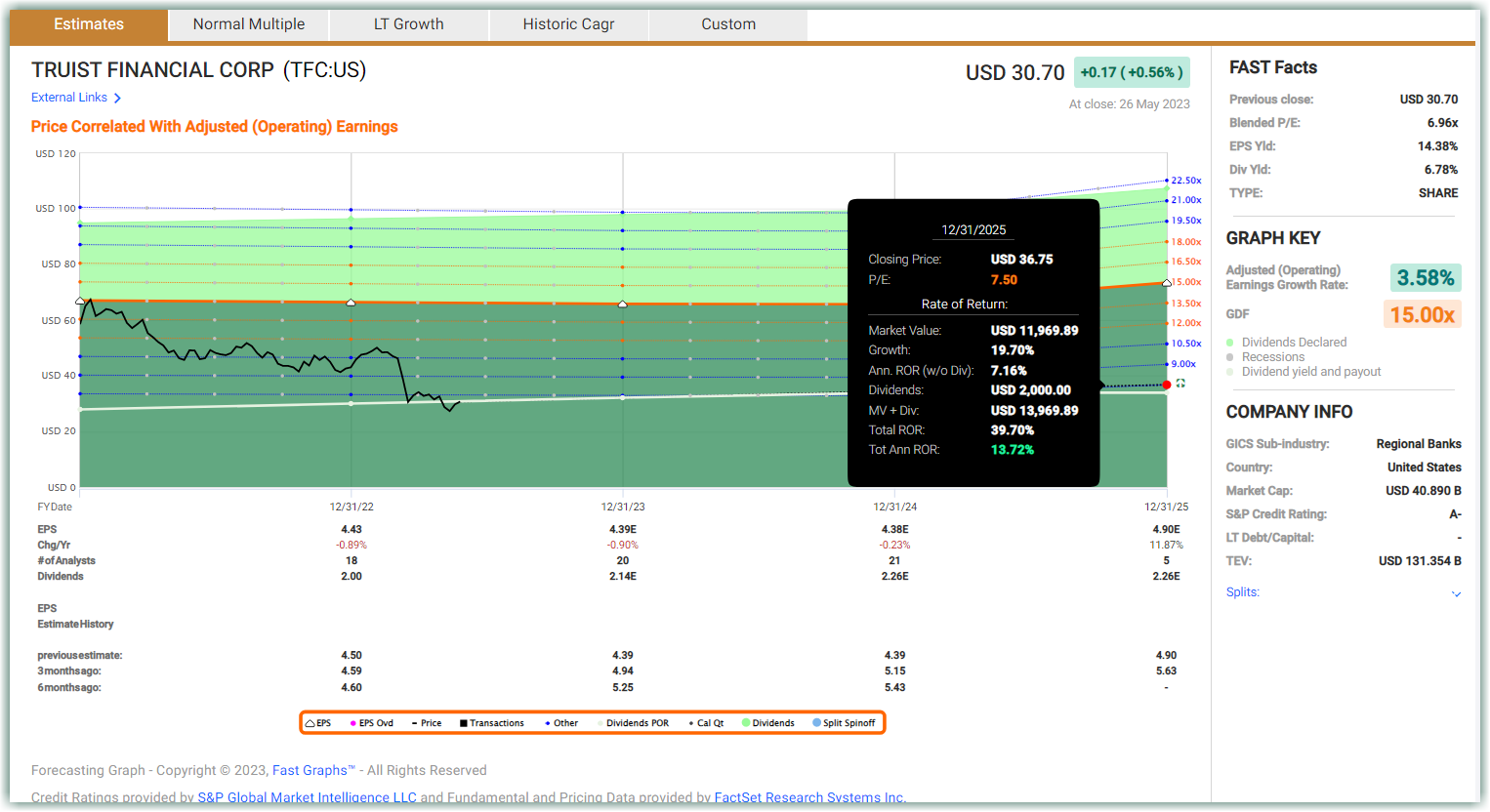Toggle the Dividends Declared graph key option
Image resolution: width=1490 pixels, height=812 pixels.
[x=1230, y=343]
